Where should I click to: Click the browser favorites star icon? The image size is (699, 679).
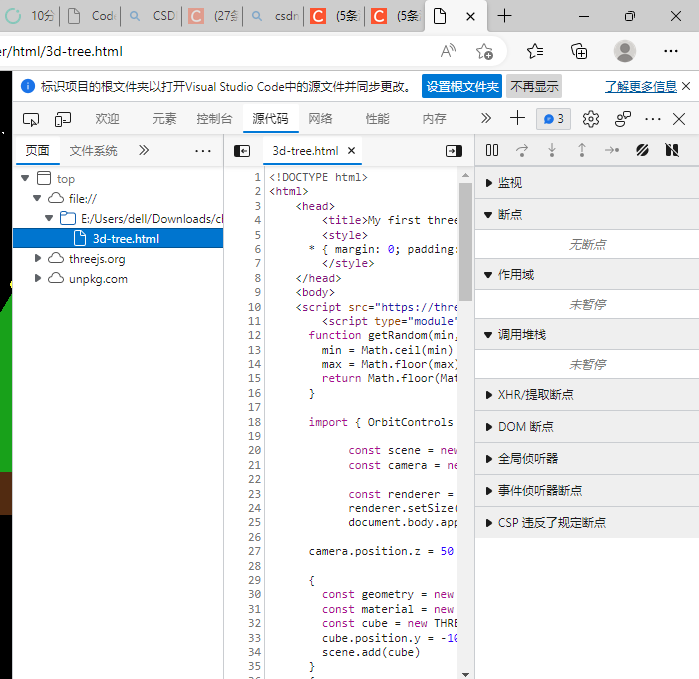click(534, 51)
